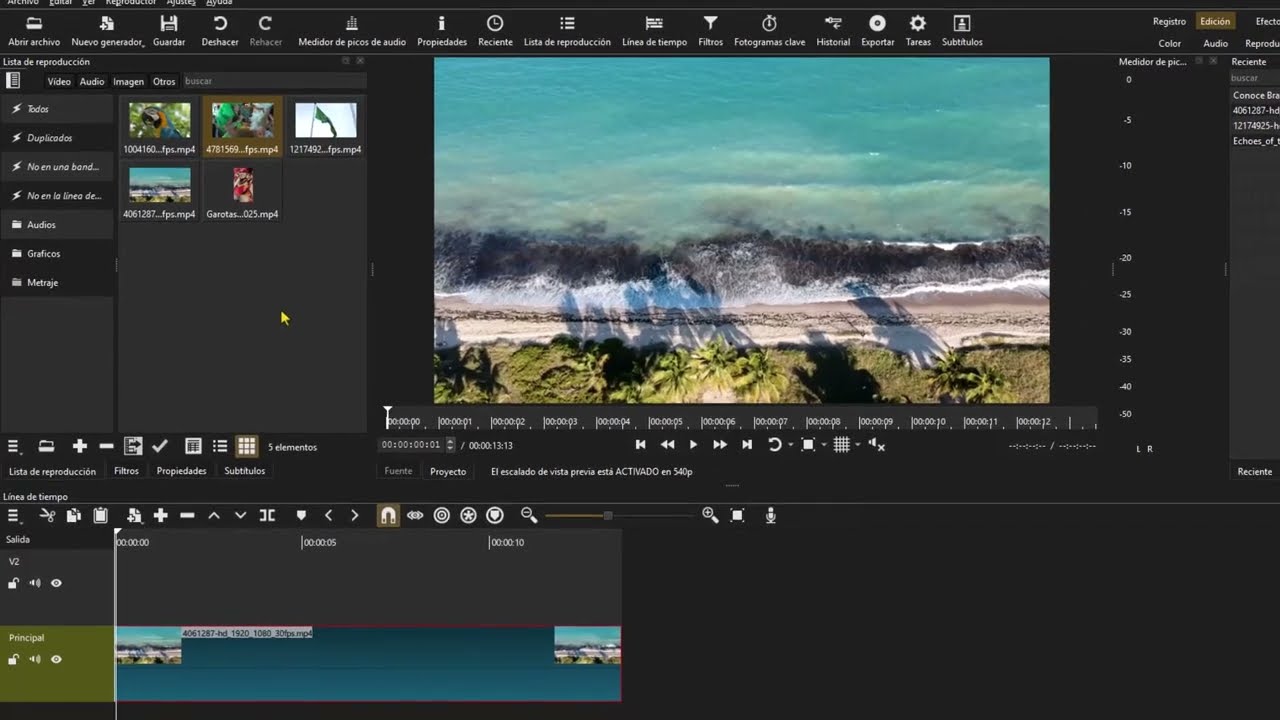Screen dimensions: 1280x720
Task: Lock the V2 track padlock
Action: tap(14, 583)
